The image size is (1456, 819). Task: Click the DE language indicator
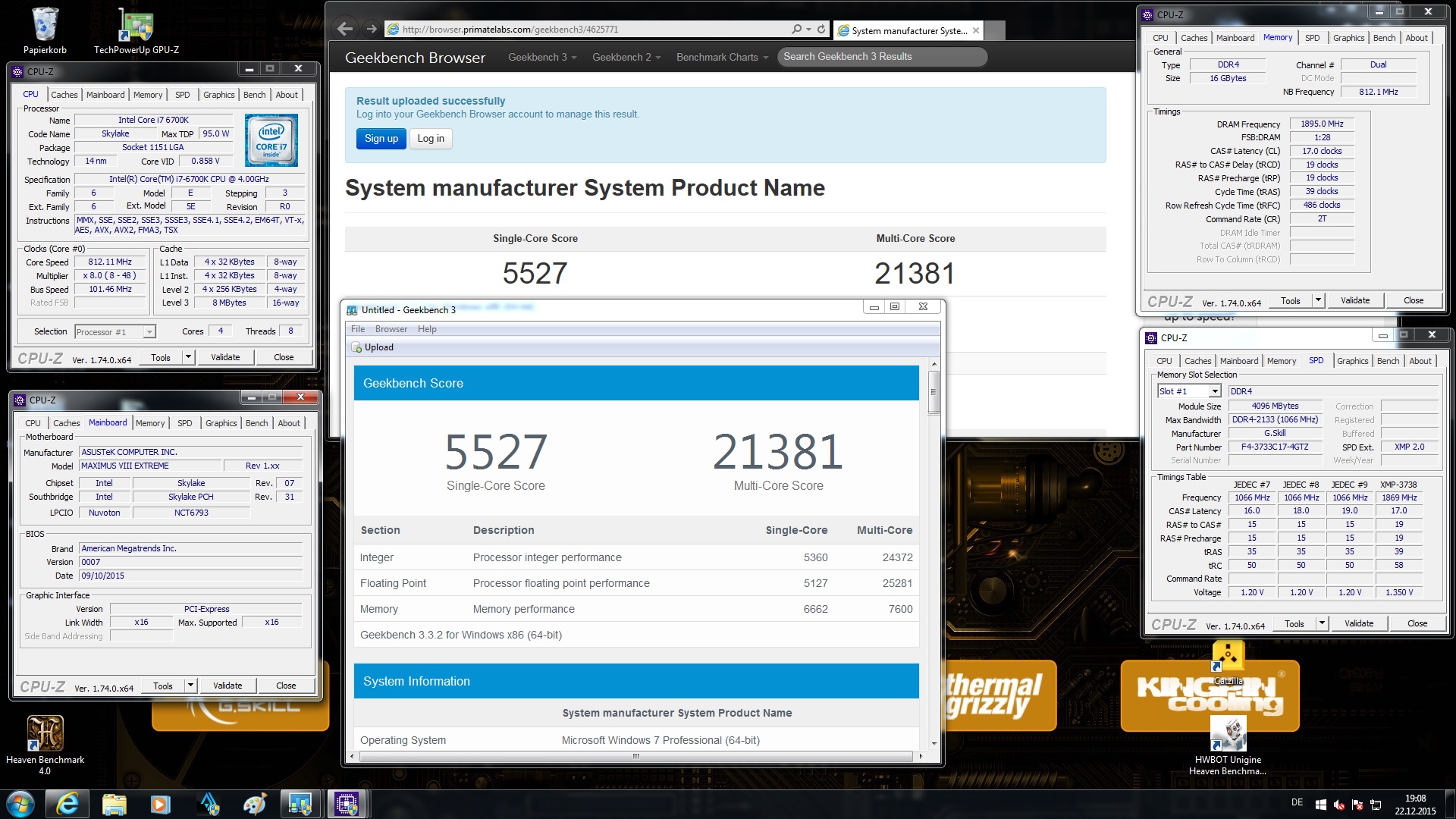click(1297, 802)
